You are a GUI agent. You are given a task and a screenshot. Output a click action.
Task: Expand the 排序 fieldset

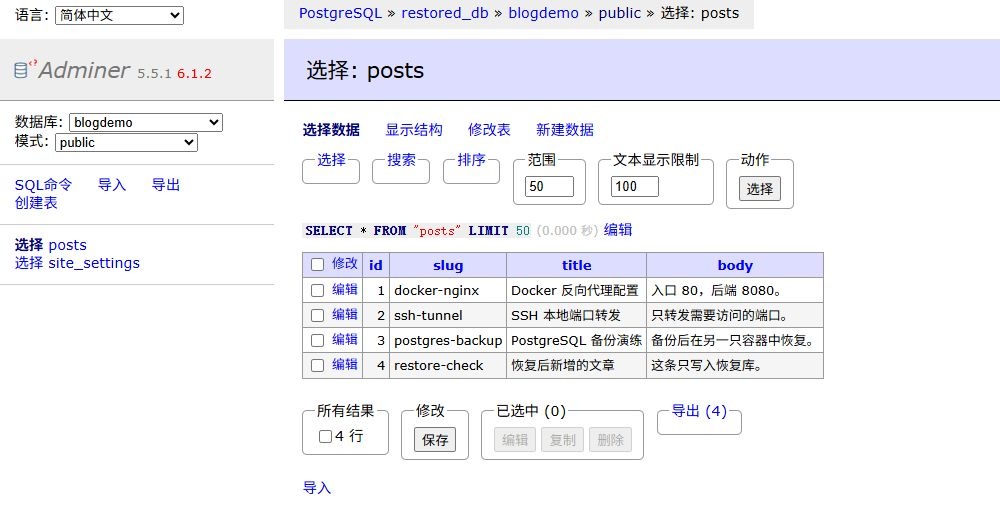click(x=471, y=160)
